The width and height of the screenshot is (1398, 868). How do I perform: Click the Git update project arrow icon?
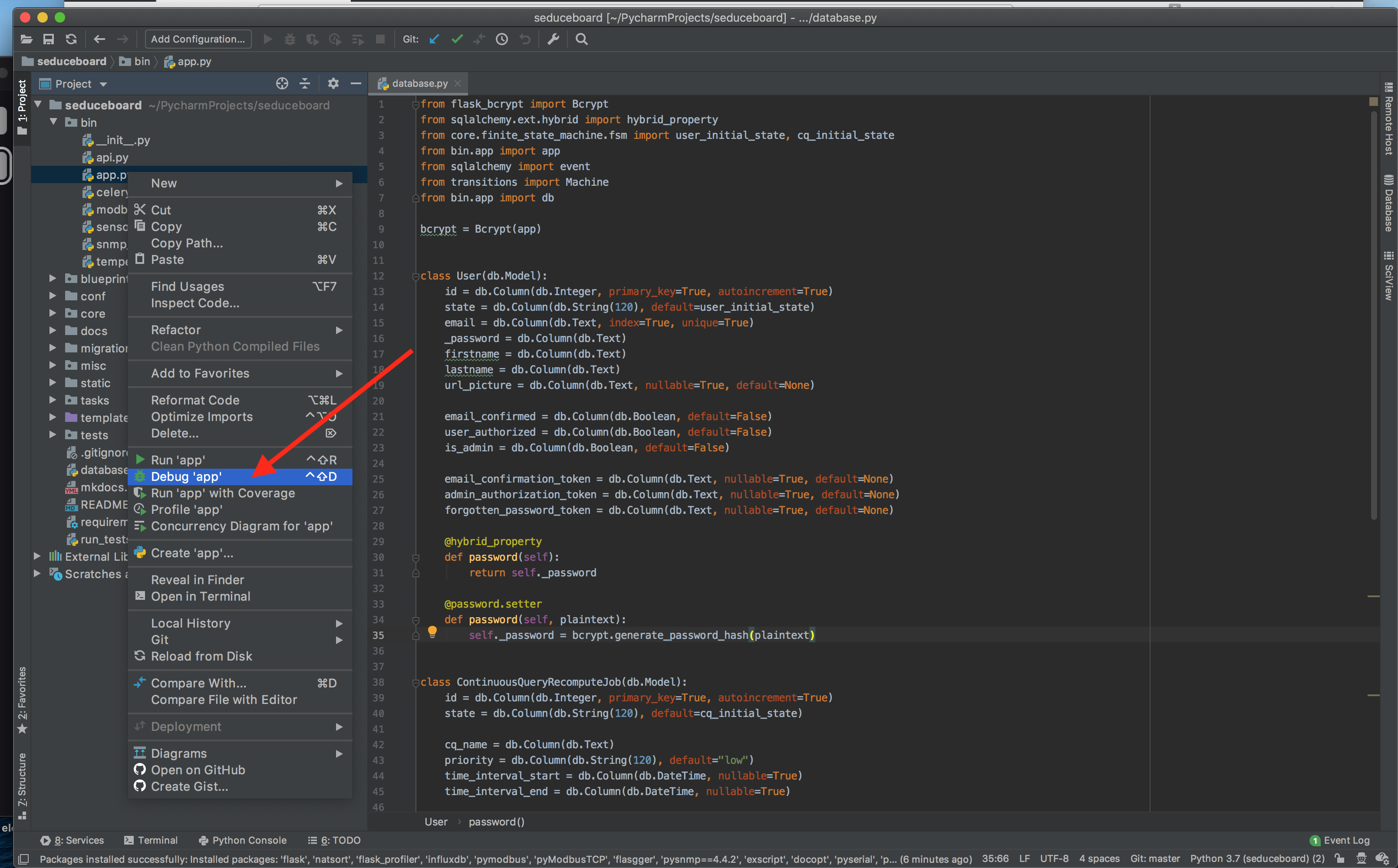[435, 39]
